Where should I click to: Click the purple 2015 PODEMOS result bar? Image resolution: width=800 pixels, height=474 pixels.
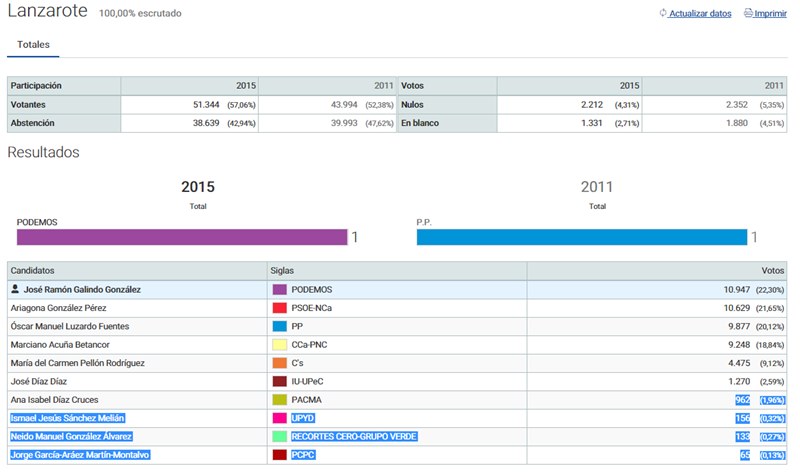pyautogui.click(x=181, y=237)
